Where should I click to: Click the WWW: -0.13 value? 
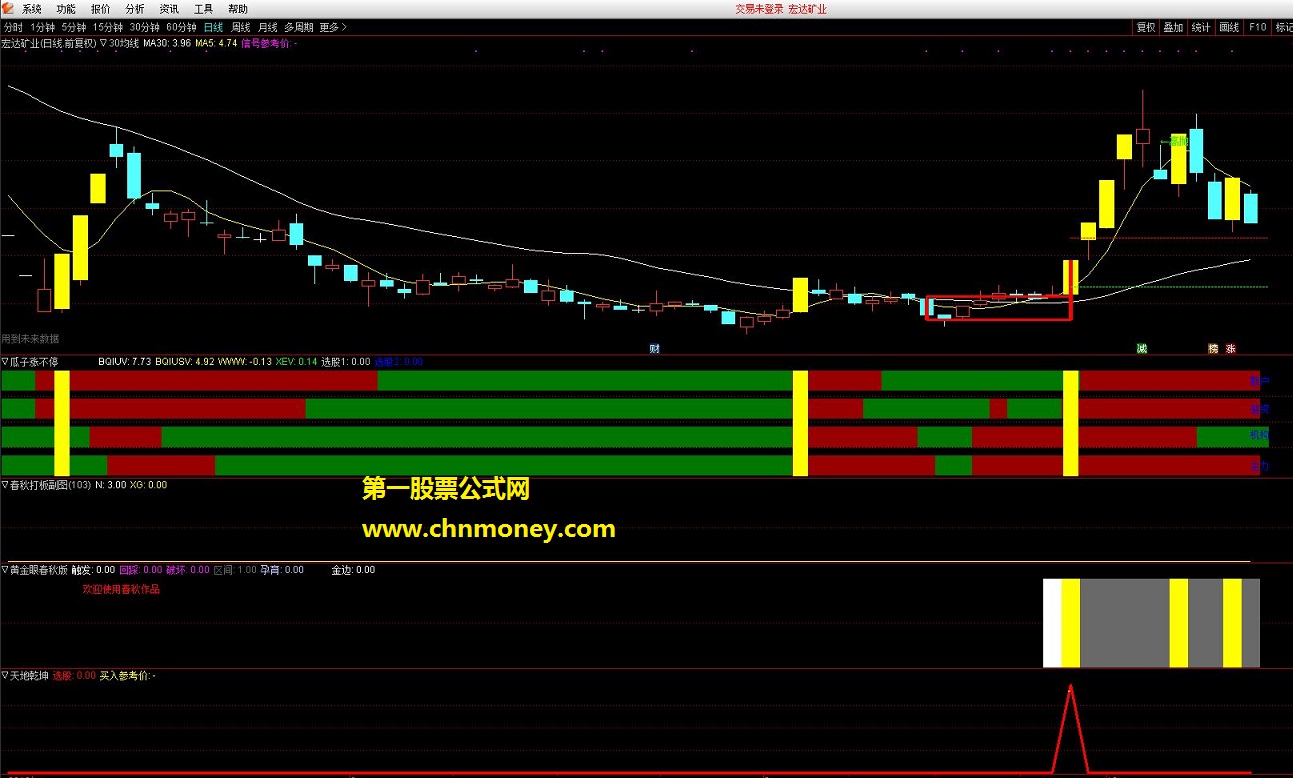coord(244,361)
